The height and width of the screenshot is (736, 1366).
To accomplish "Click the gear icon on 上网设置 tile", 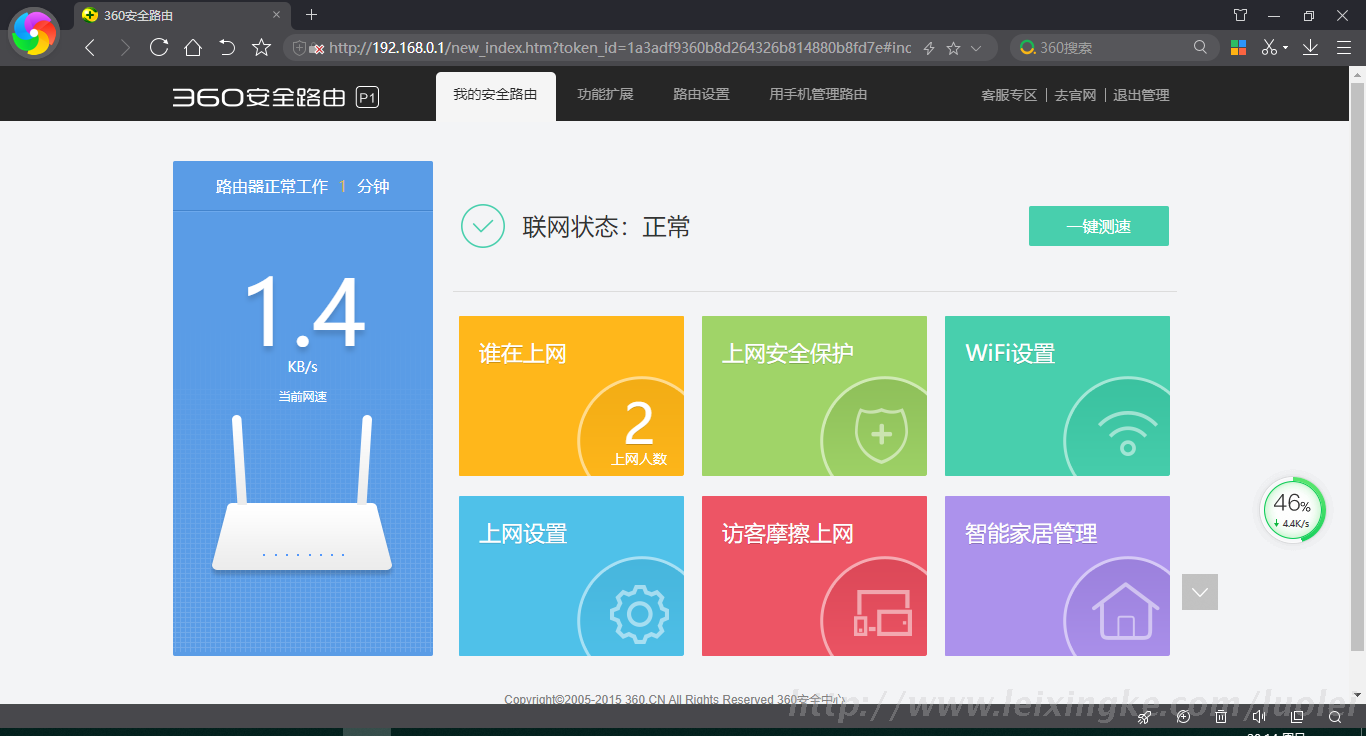I will click(x=638, y=614).
